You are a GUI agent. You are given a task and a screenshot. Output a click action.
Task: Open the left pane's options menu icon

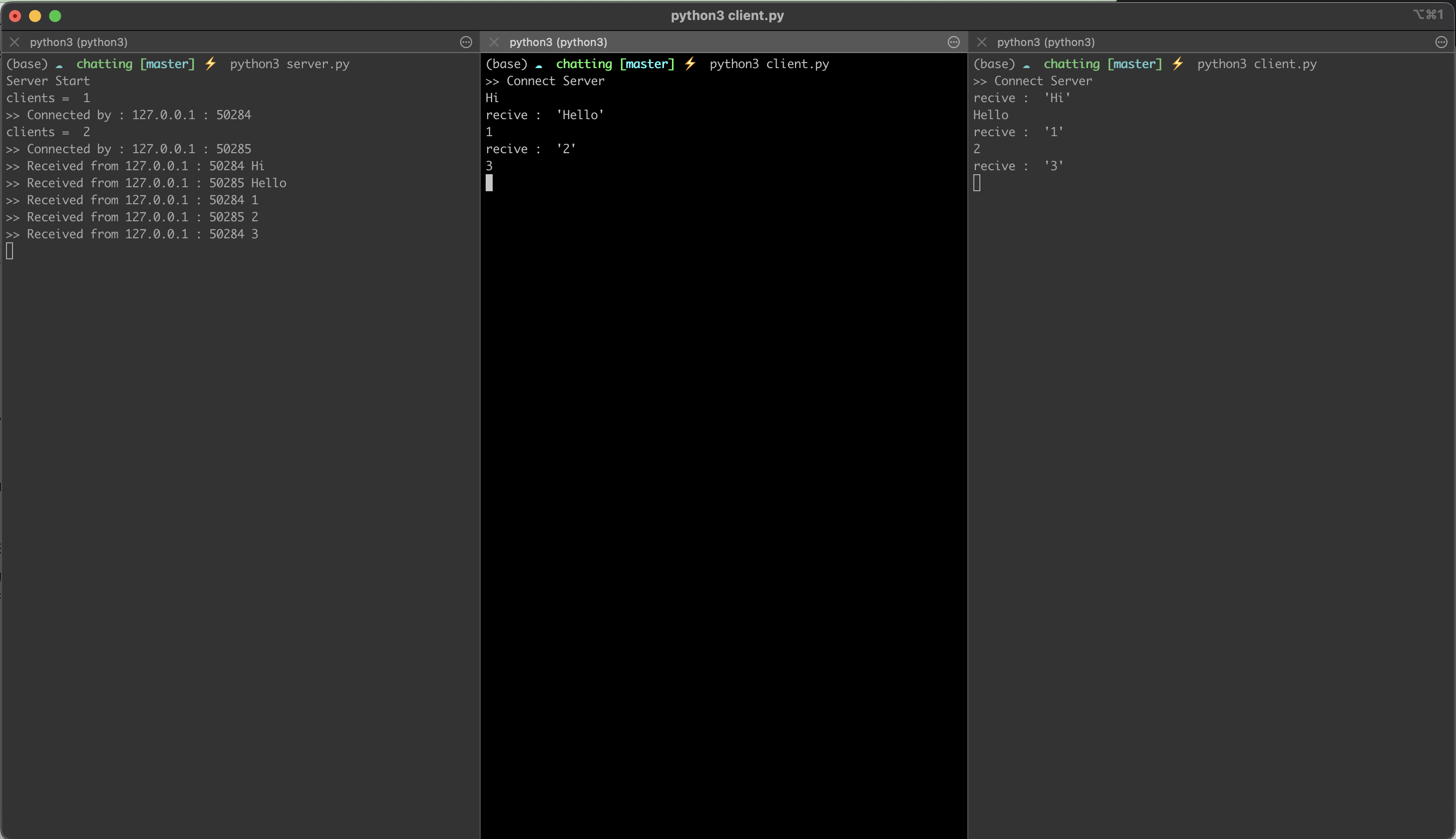coord(466,42)
